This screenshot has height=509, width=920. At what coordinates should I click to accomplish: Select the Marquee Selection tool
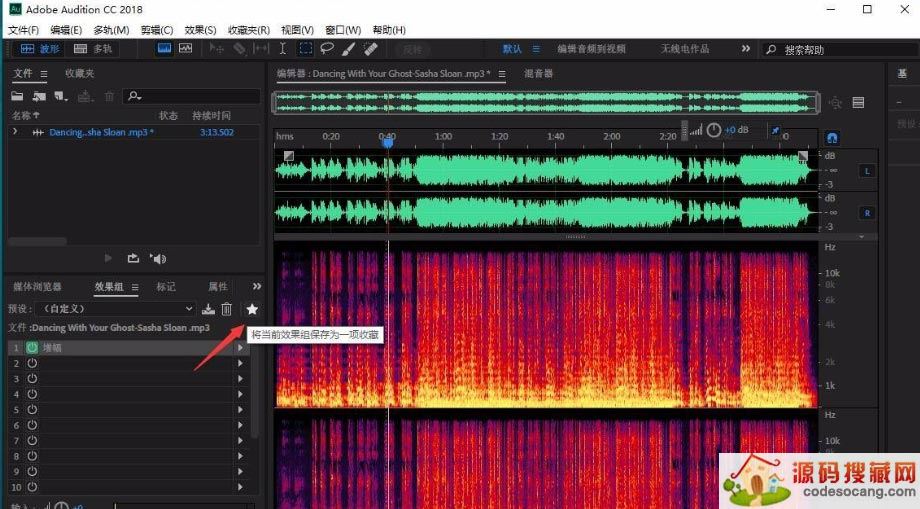point(305,48)
